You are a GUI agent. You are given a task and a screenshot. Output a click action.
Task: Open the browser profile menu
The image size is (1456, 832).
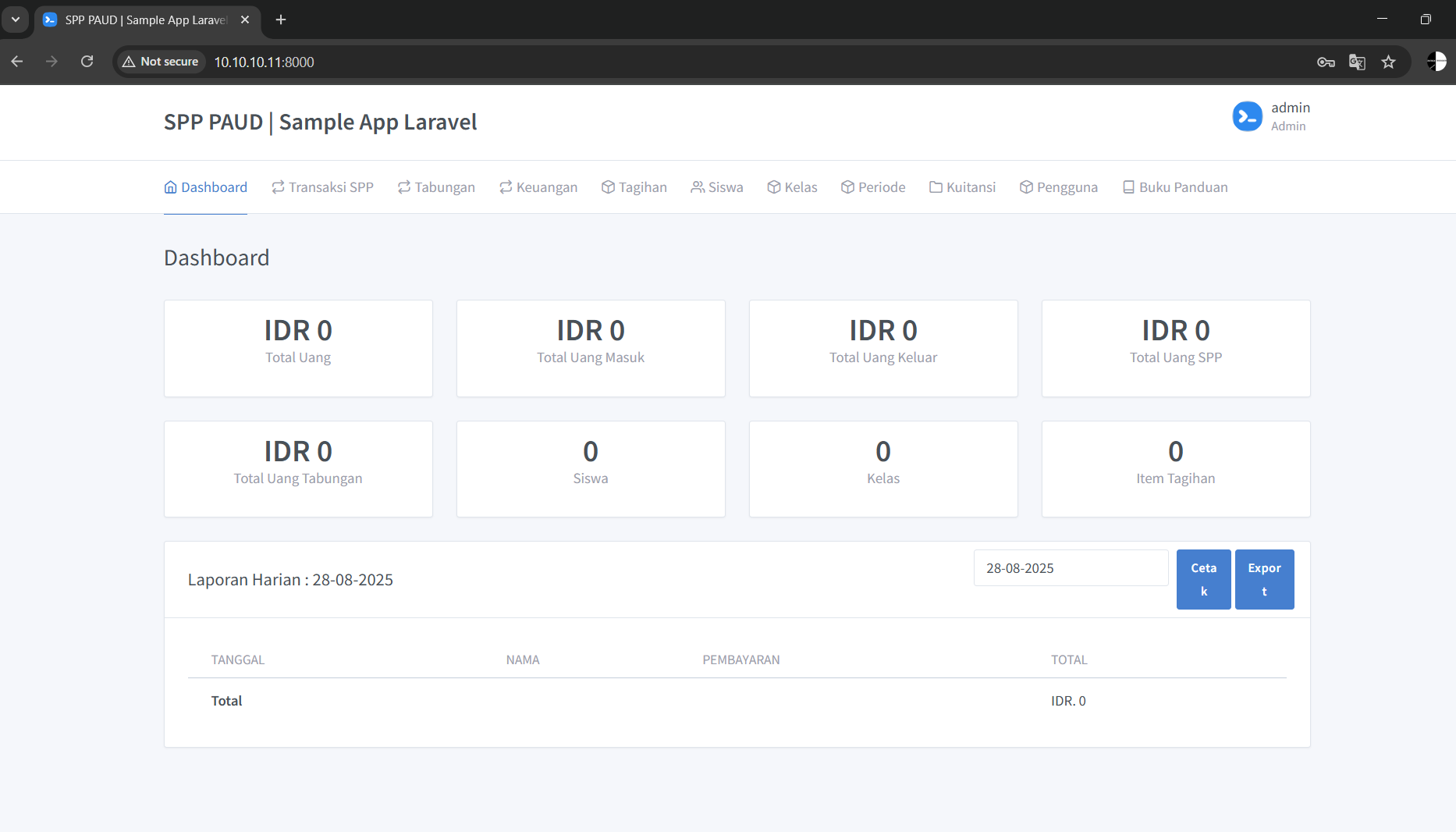(x=1436, y=62)
